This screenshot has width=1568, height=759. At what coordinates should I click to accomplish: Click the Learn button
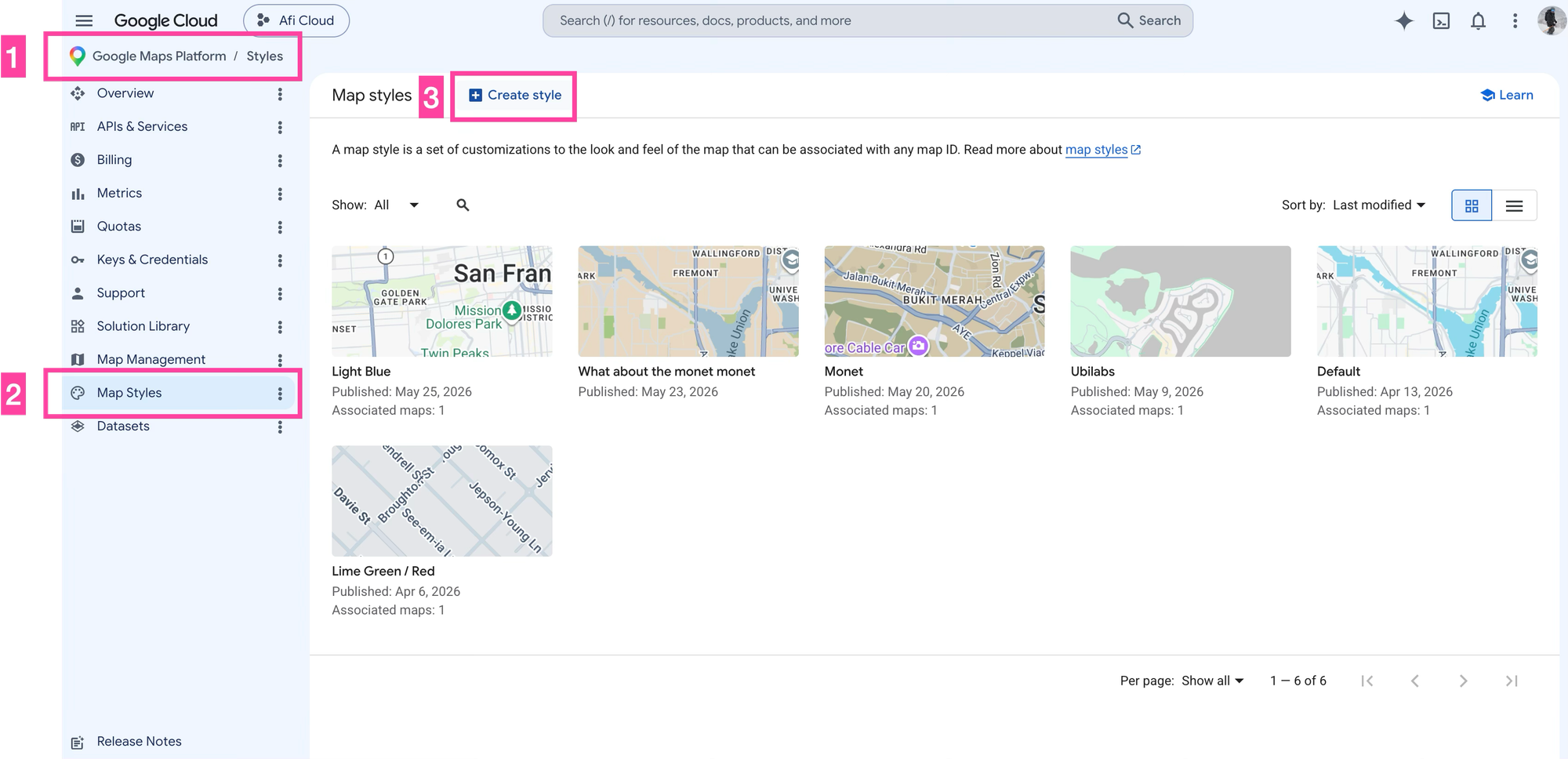click(x=1506, y=95)
